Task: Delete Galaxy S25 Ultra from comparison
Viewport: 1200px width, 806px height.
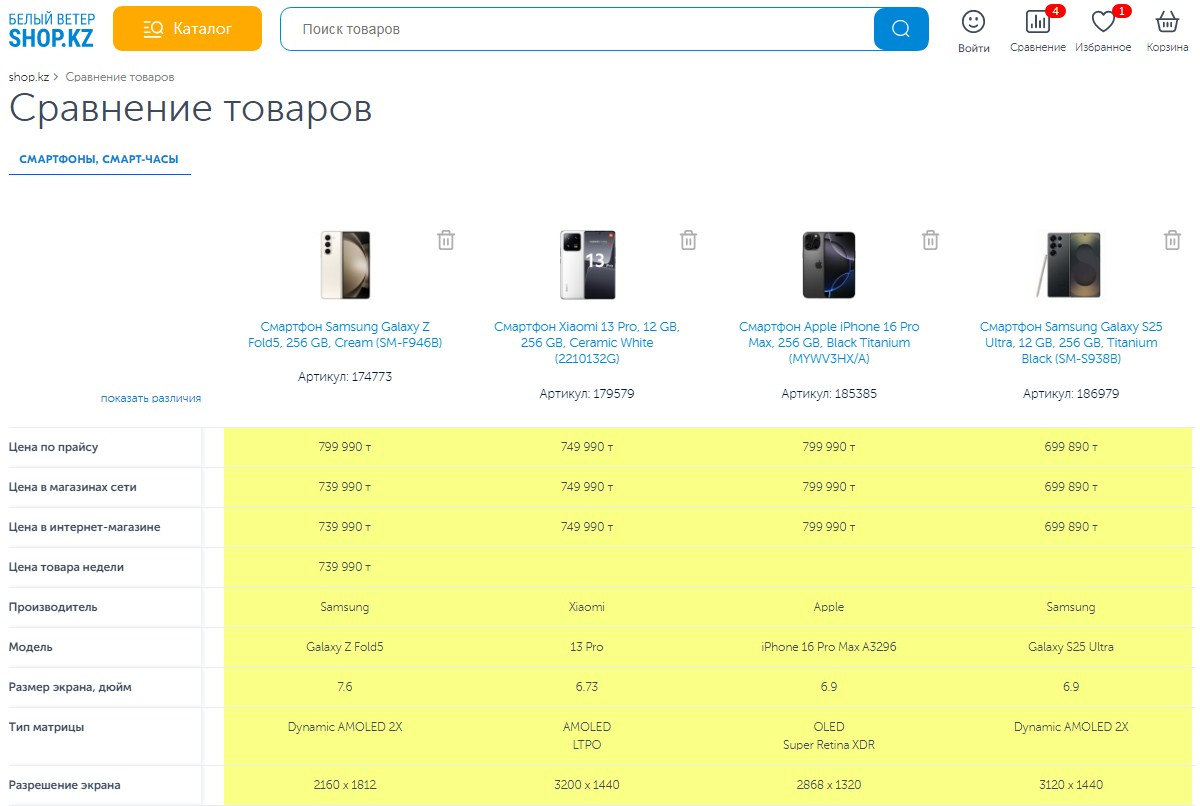Action: (x=1172, y=240)
